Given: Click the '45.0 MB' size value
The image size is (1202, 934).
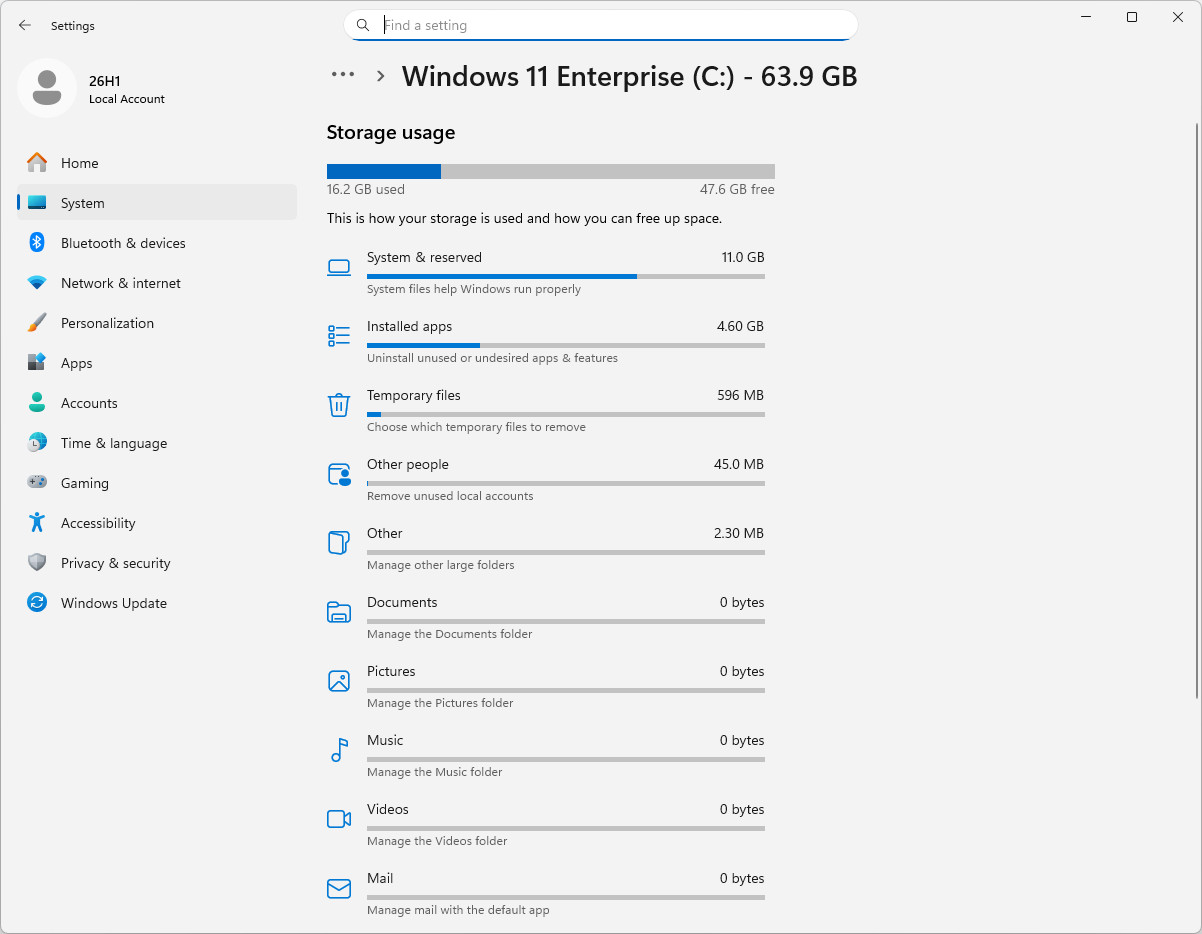Looking at the screenshot, I should (x=739, y=464).
